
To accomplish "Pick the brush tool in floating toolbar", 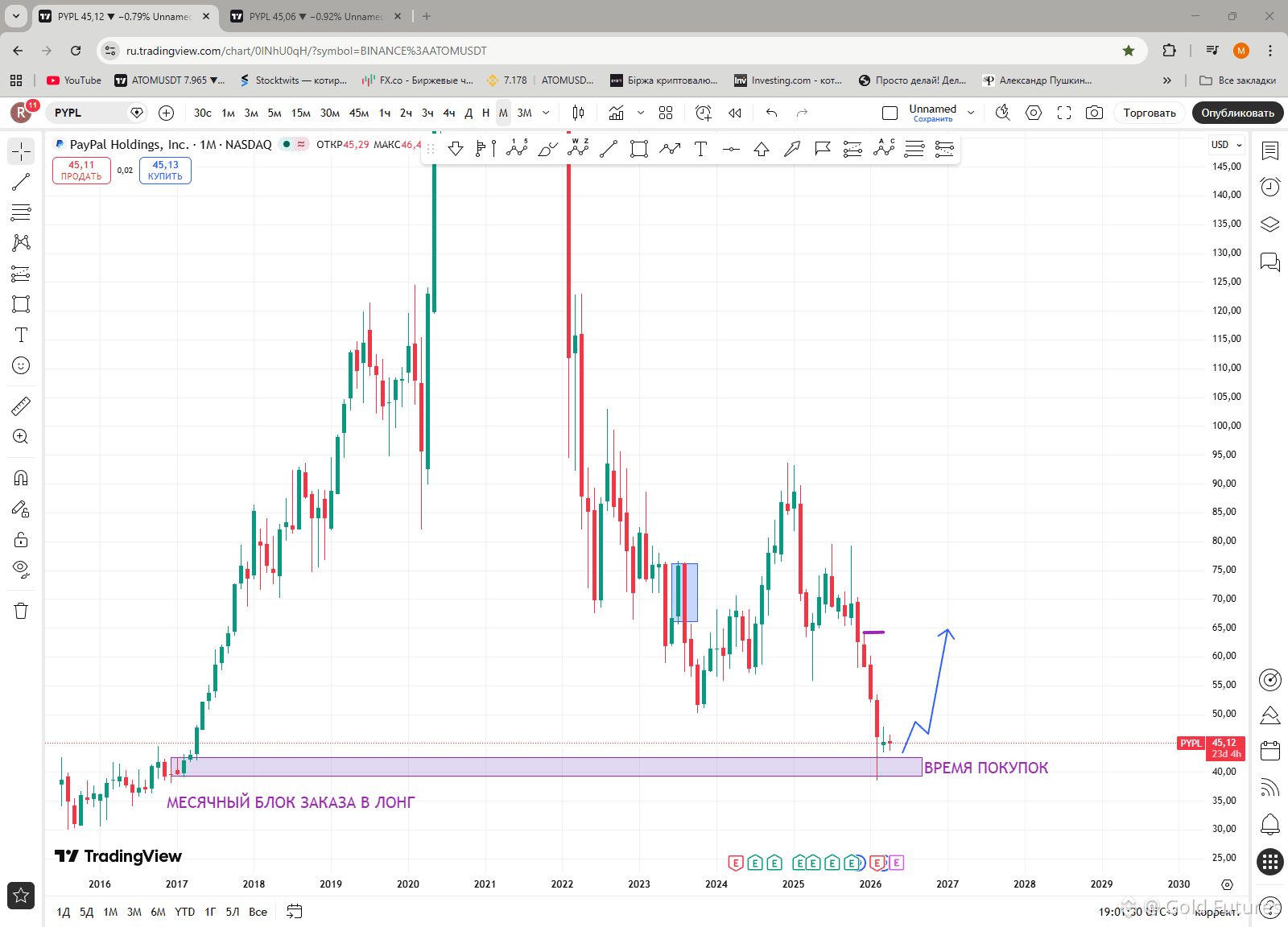I will tap(547, 149).
